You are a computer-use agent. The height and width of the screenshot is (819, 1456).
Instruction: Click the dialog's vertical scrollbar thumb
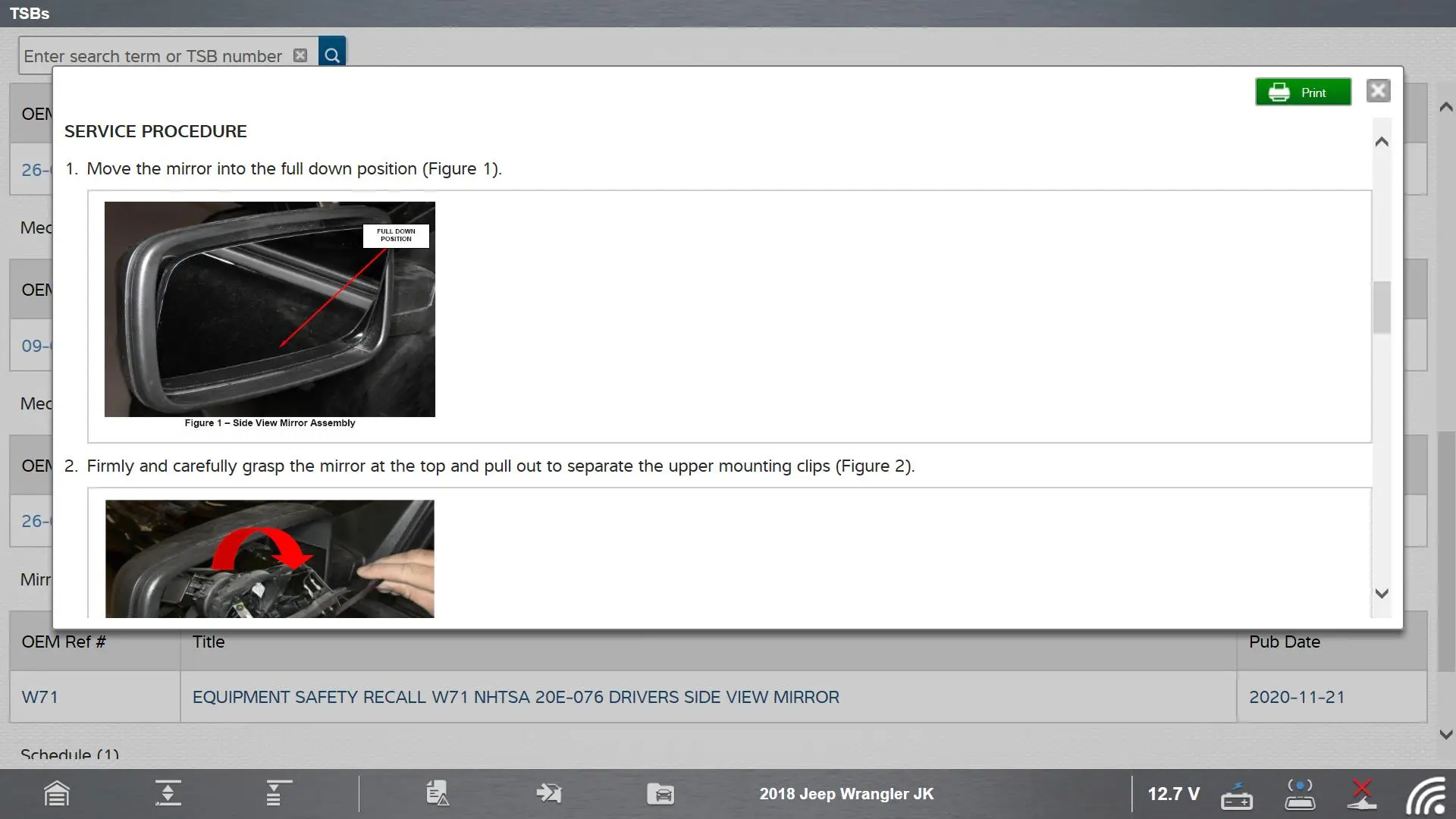[x=1382, y=307]
